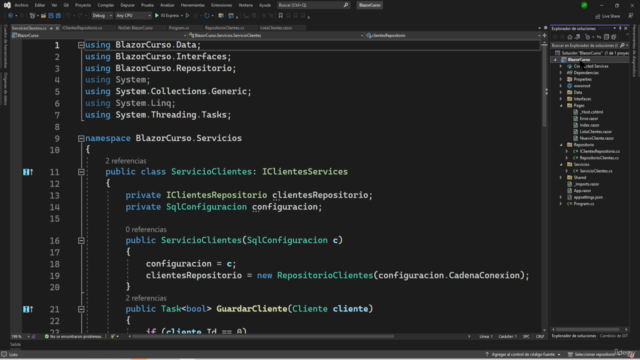The width and height of the screenshot is (640, 360).
Task: Click the switch views icon in Solution Explorer
Action: pyautogui.click(x=577, y=37)
